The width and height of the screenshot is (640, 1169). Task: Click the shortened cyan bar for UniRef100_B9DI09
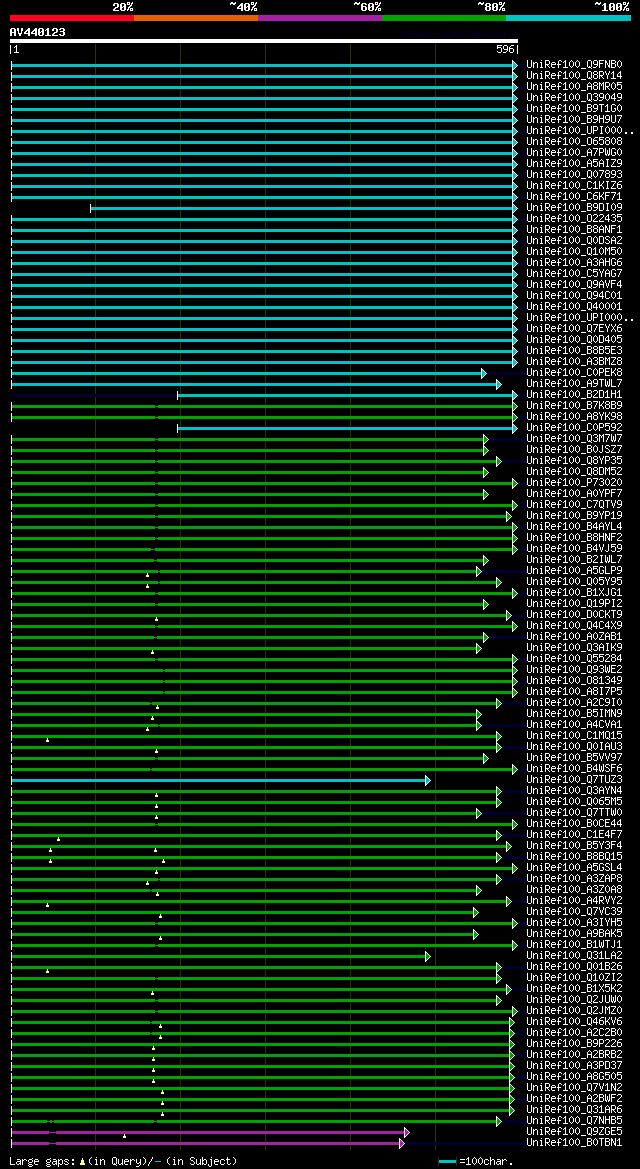click(x=302, y=208)
